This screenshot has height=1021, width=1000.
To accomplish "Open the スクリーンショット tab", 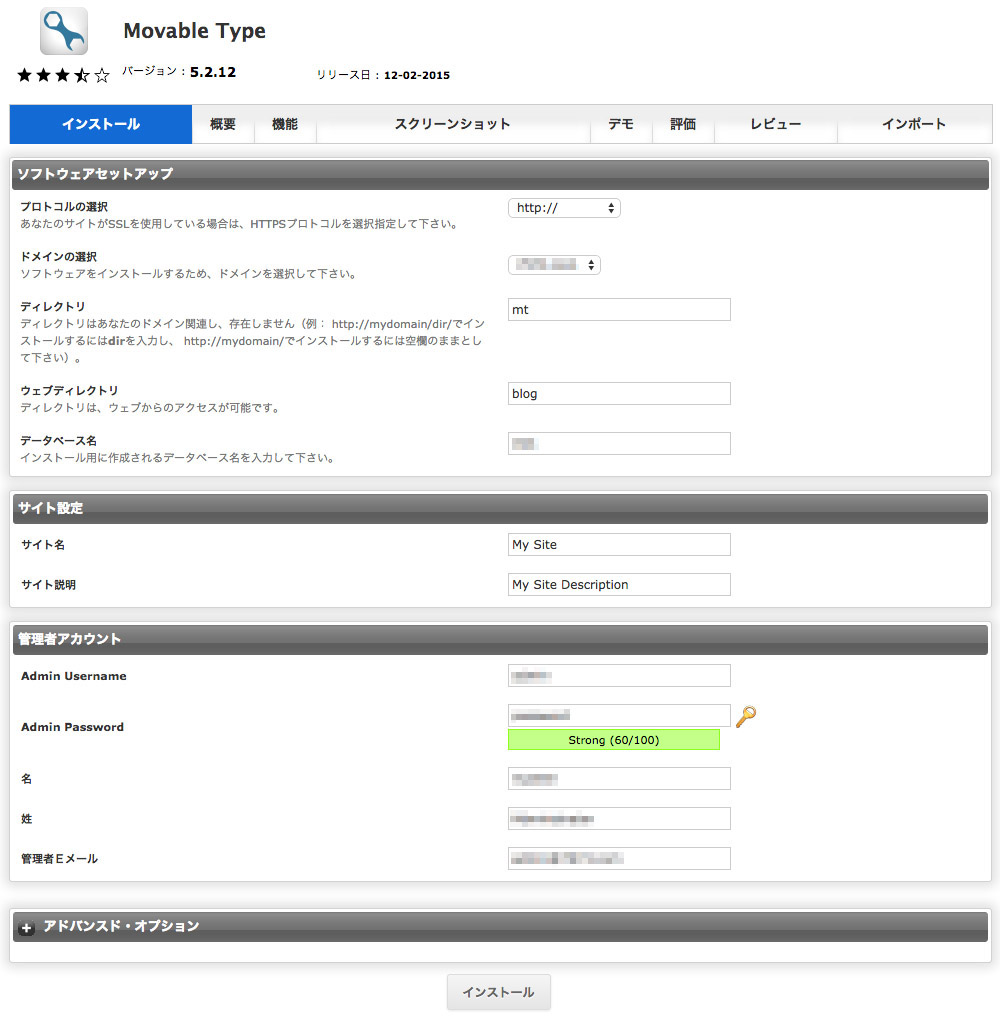I will [452, 125].
